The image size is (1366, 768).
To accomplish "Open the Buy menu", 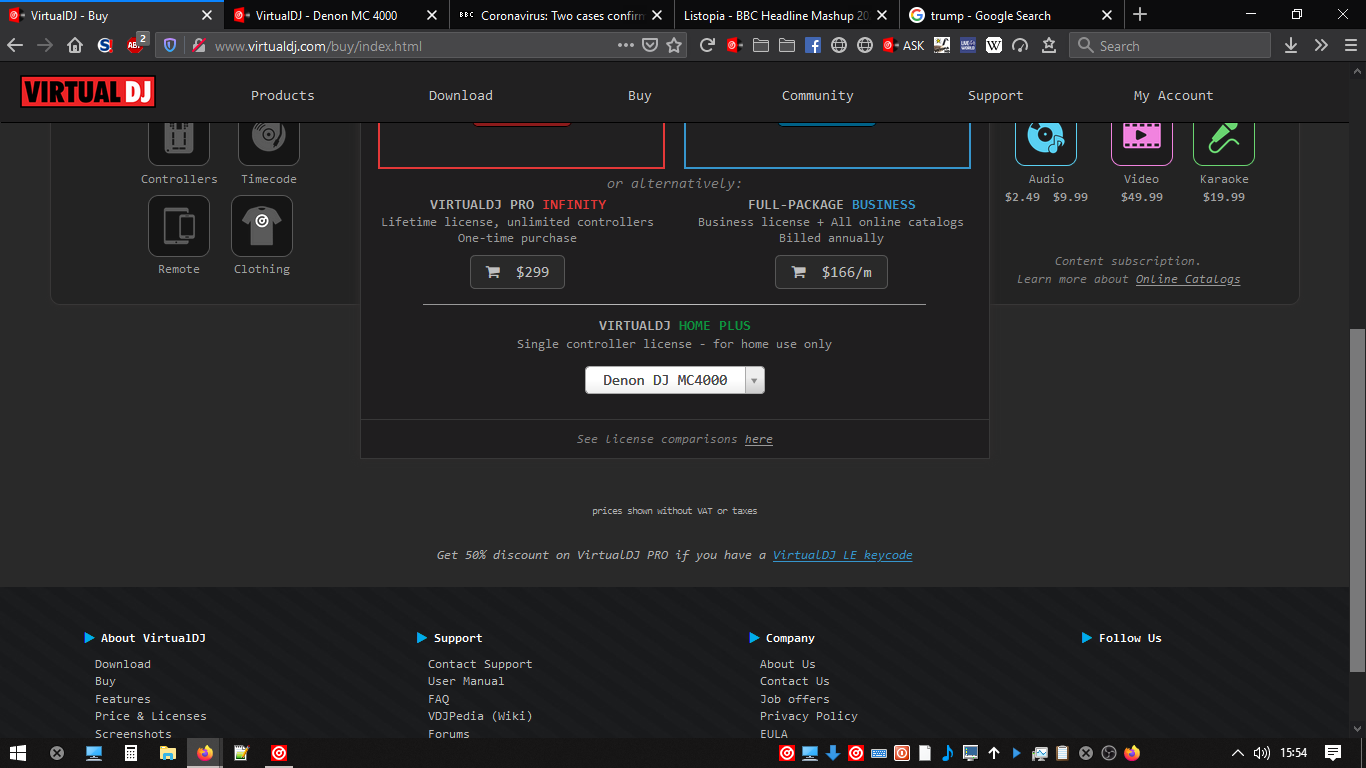I will pos(640,96).
